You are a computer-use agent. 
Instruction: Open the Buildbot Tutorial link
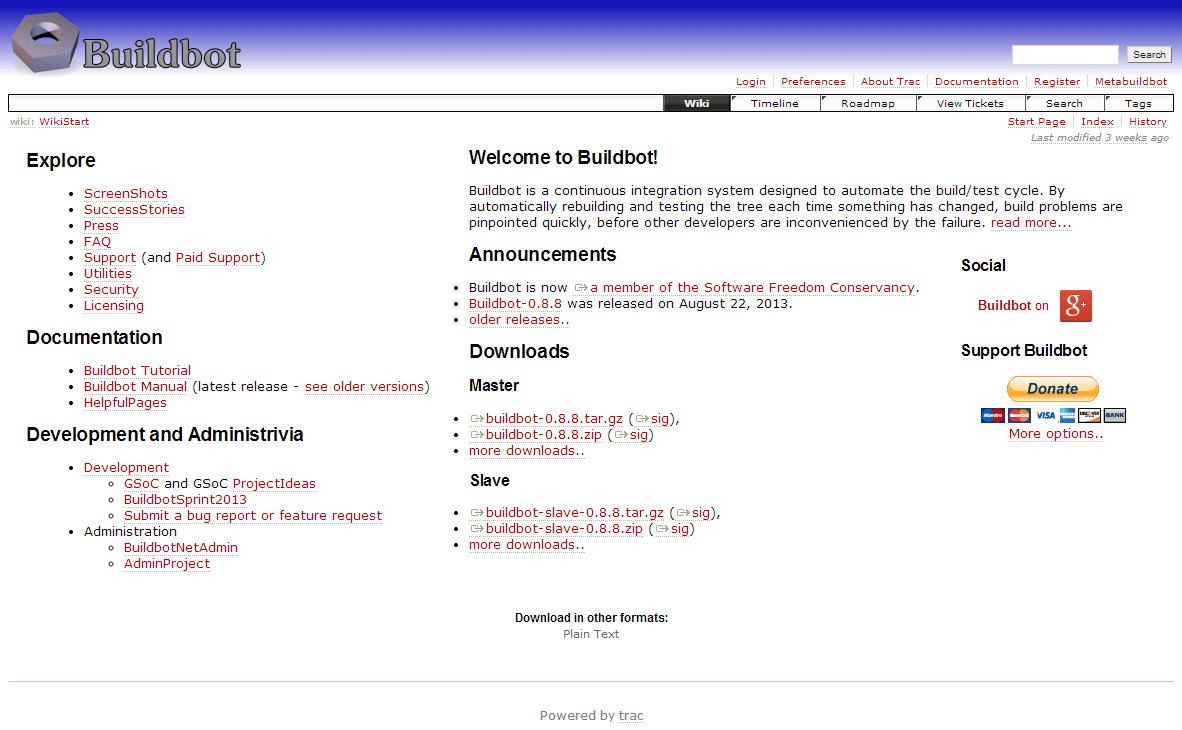[137, 370]
